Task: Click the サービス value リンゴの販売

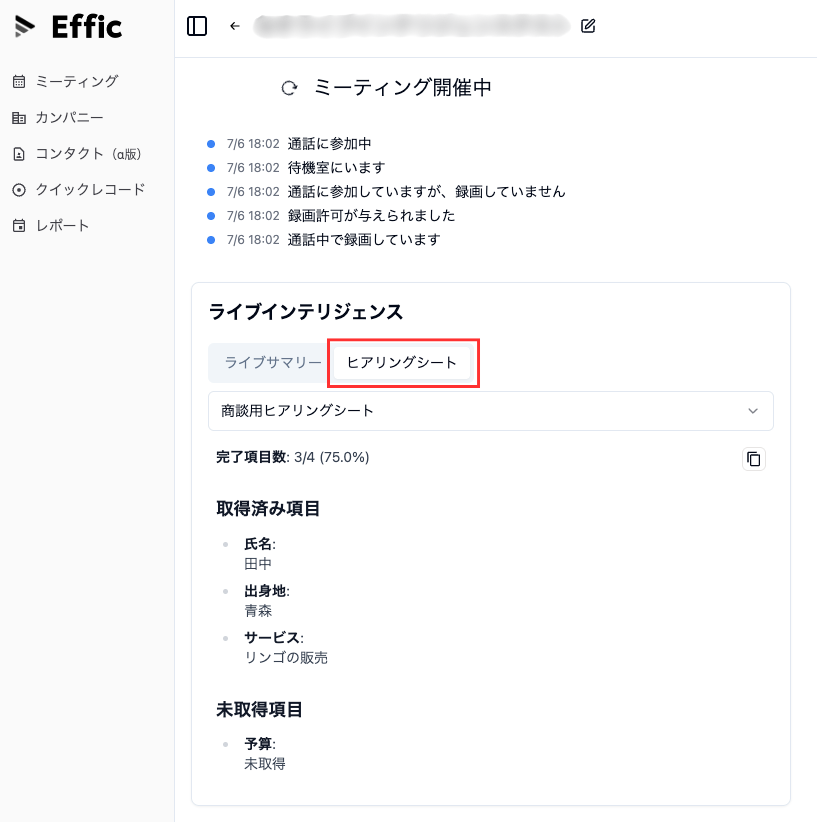Action: click(x=286, y=658)
